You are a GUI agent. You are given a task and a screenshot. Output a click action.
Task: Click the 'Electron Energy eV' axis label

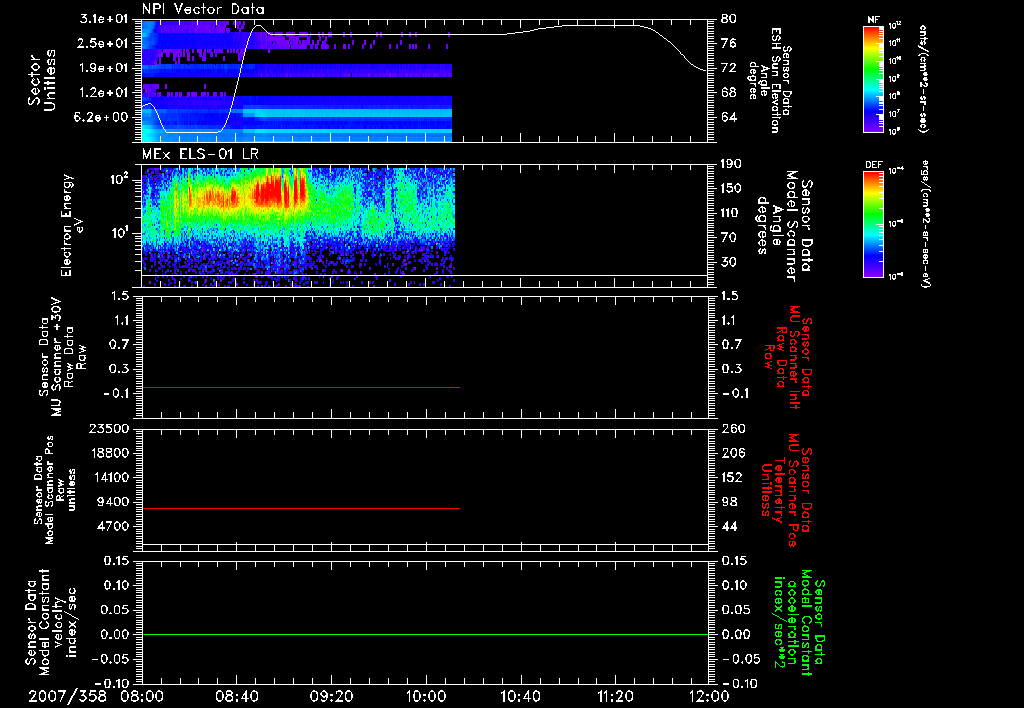(72, 225)
